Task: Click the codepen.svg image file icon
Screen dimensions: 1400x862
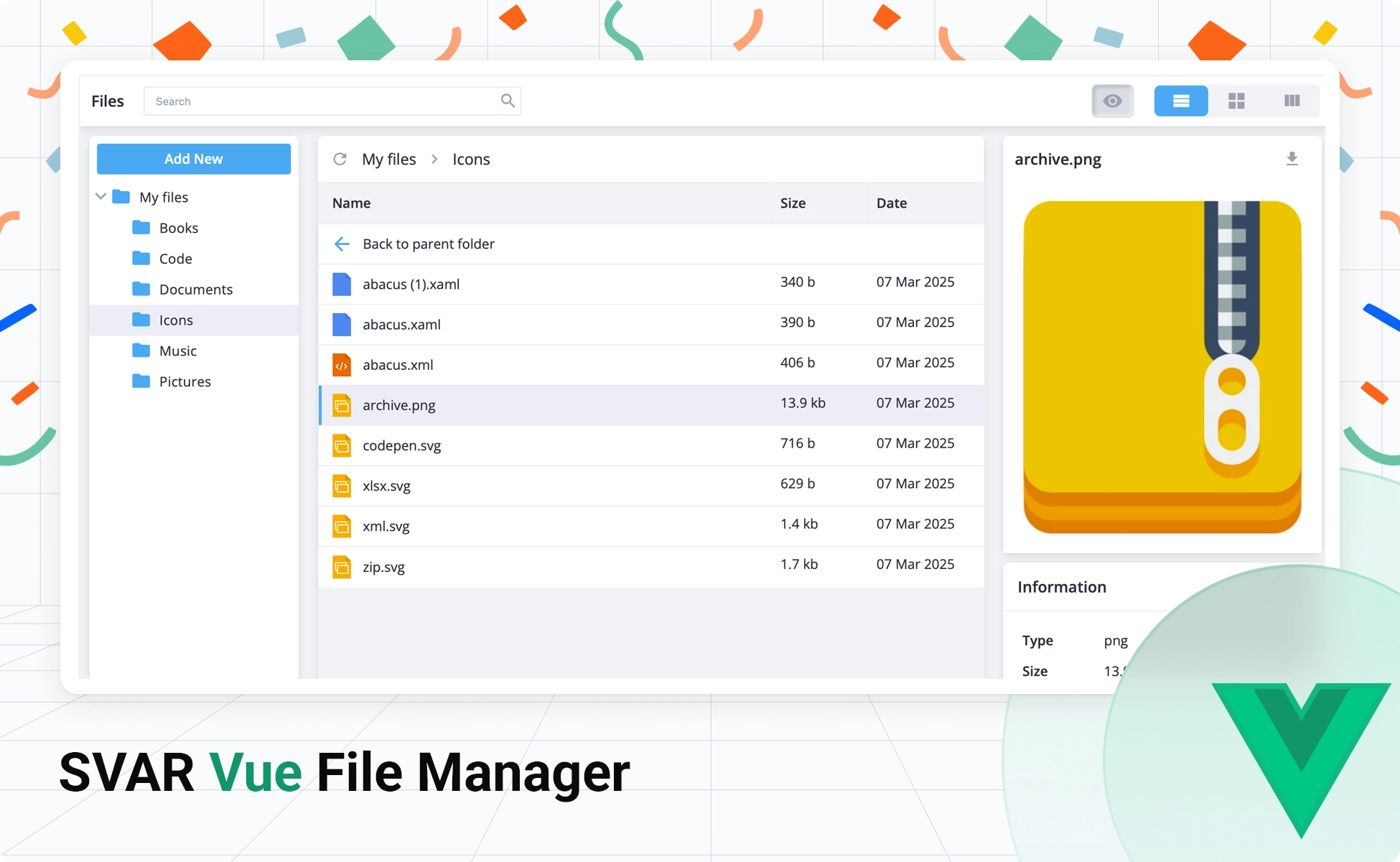Action: point(342,445)
